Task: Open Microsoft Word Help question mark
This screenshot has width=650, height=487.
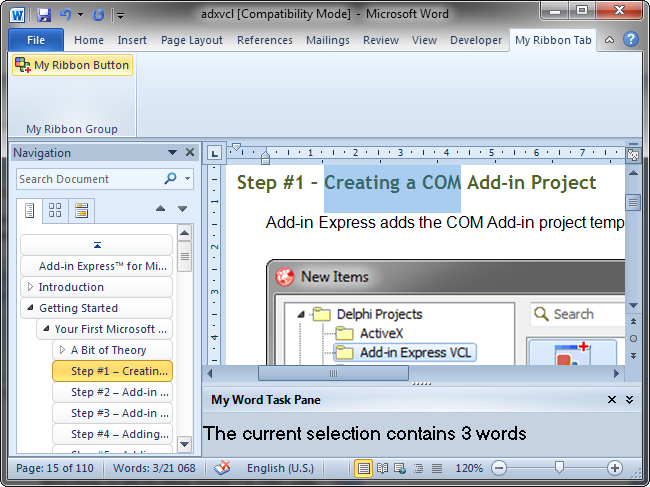Action: click(x=631, y=39)
